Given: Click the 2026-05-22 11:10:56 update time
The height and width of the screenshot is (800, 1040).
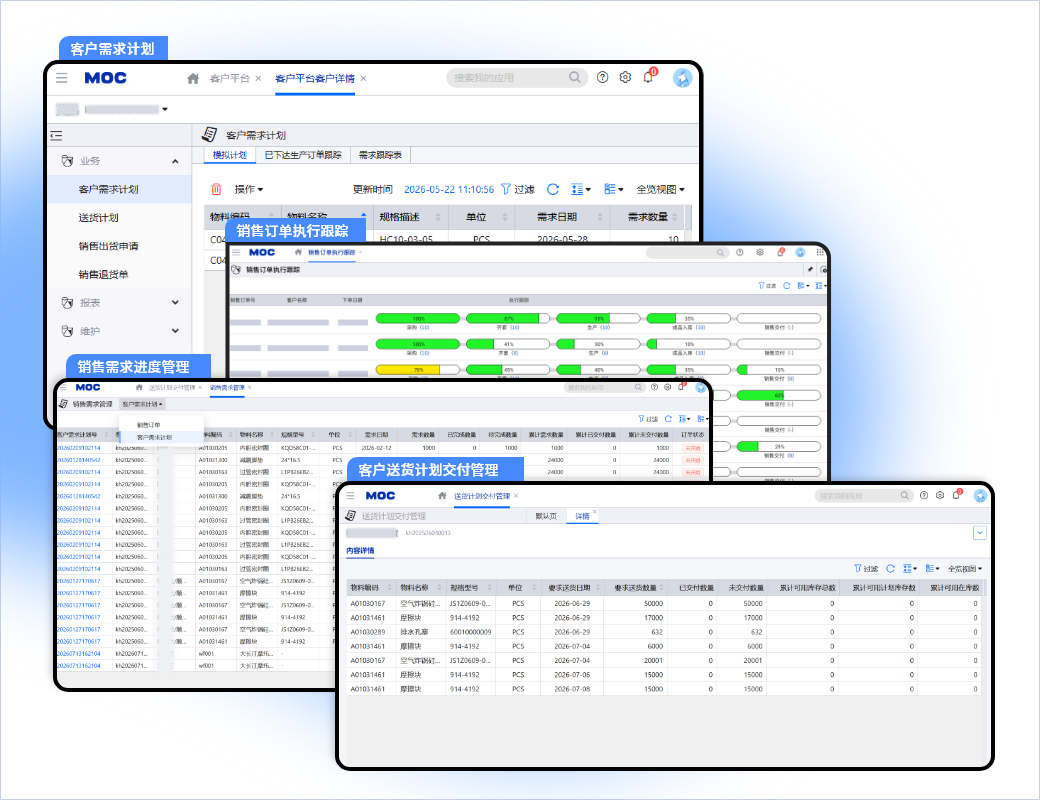Looking at the screenshot, I should [448, 189].
